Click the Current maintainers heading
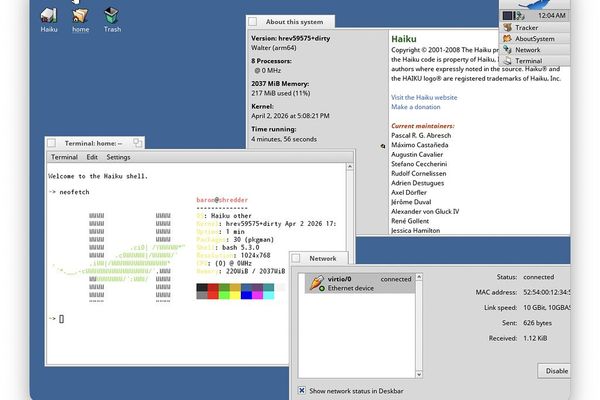The height and width of the screenshot is (400, 600). [x=423, y=126]
